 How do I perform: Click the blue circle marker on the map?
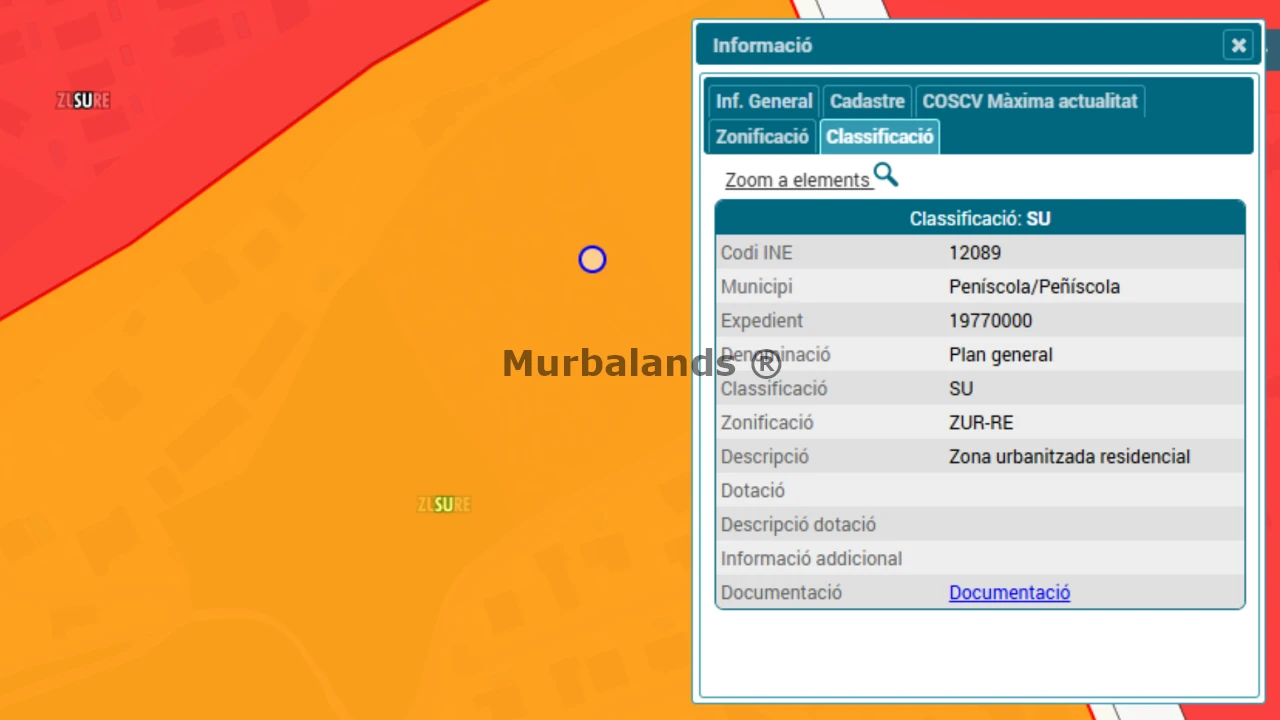(x=592, y=260)
